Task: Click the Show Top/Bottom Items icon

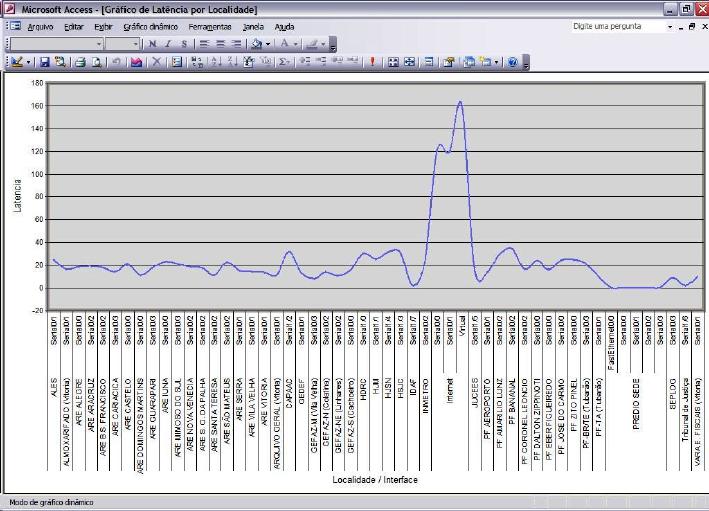Action: coord(266,62)
